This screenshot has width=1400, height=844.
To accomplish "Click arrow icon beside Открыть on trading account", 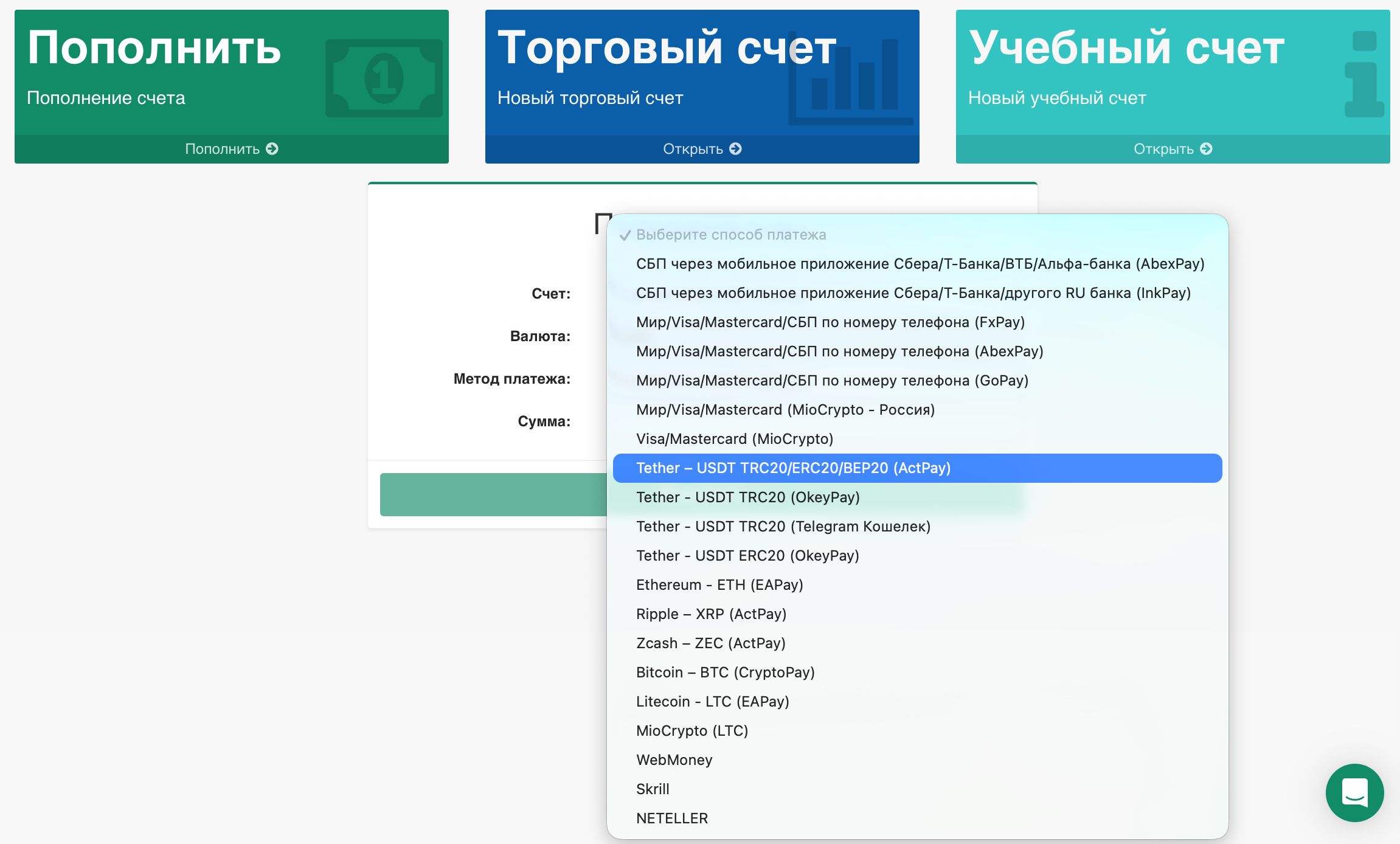I will [736, 148].
